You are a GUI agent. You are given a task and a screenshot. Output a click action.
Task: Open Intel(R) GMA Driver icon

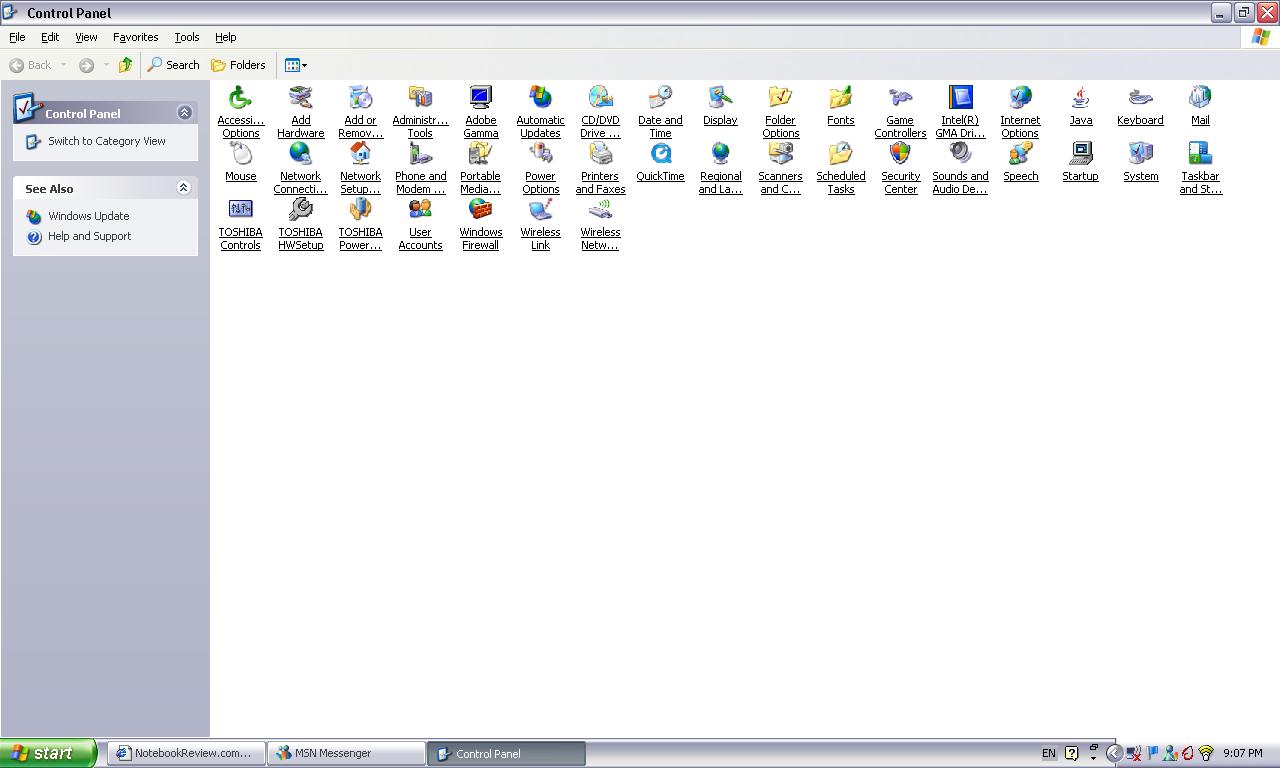(960, 98)
